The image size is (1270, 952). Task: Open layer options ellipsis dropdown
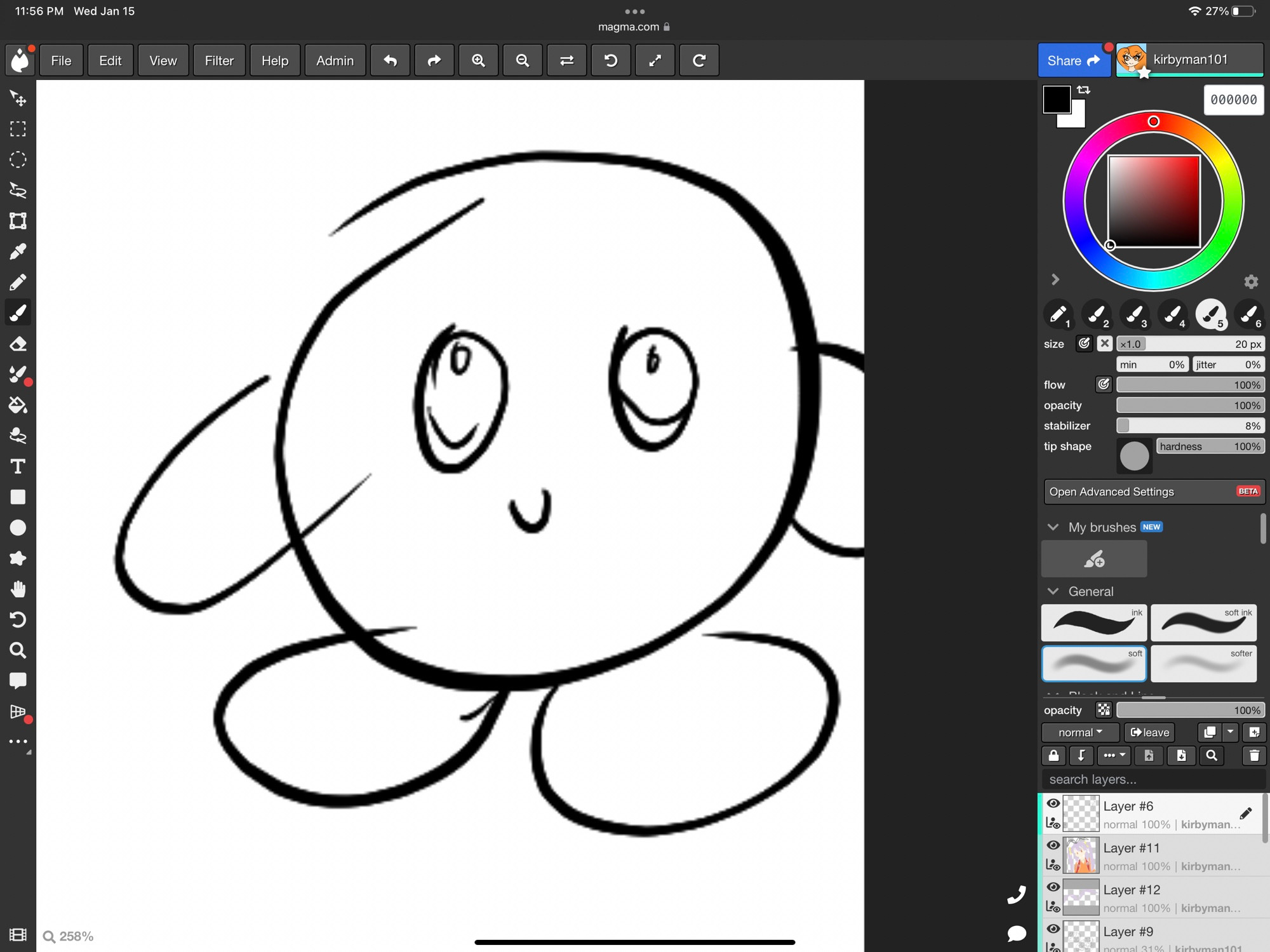tap(1114, 755)
